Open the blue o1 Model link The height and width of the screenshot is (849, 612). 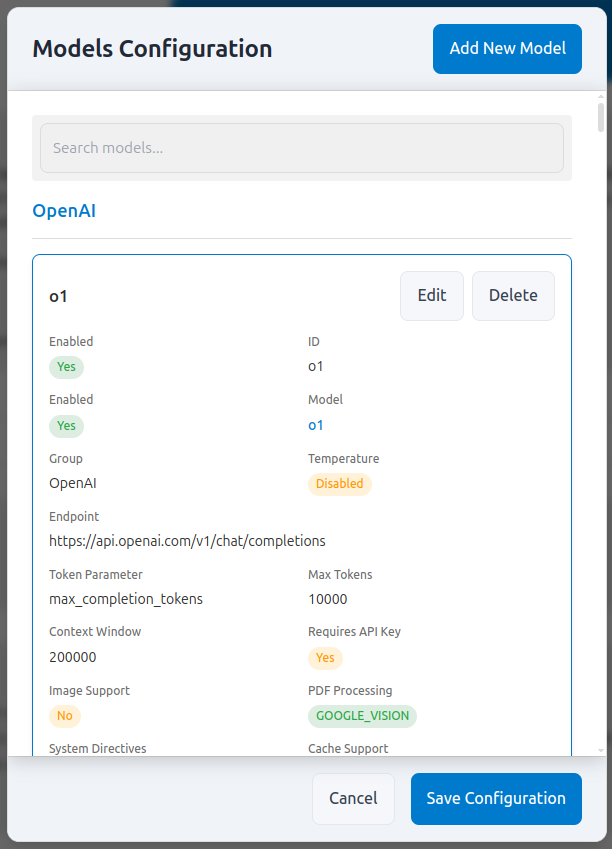315,426
